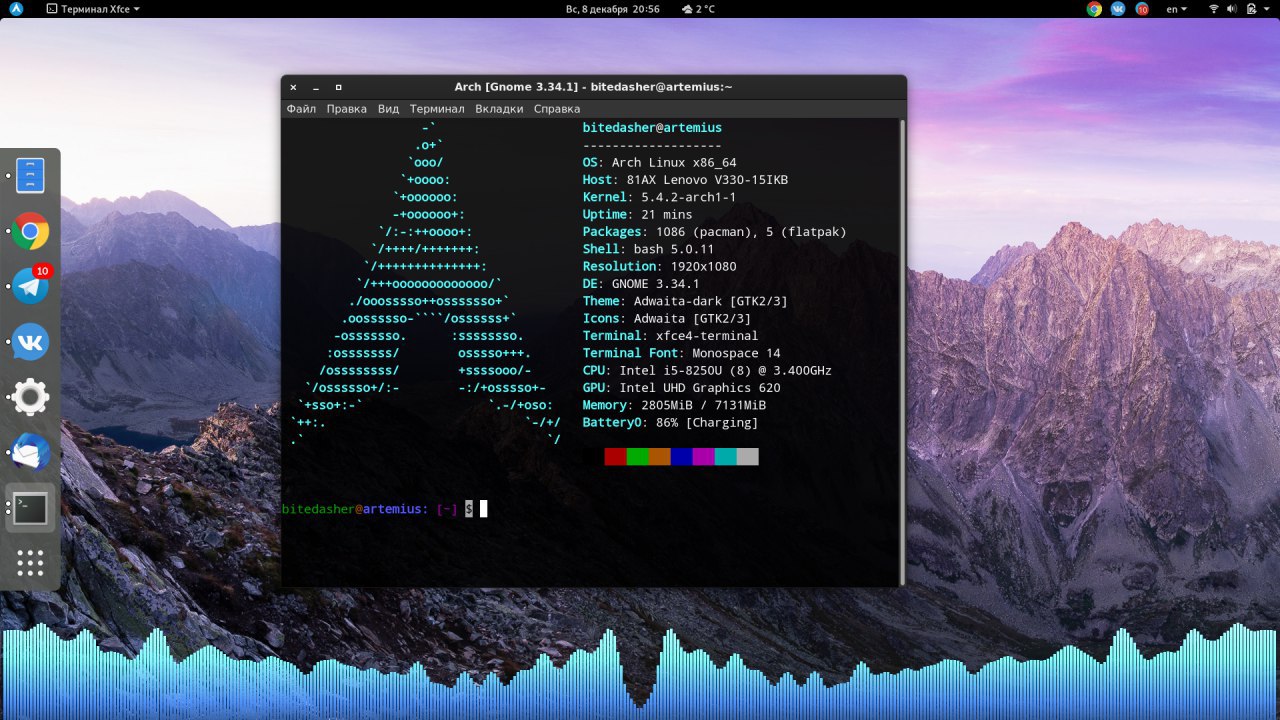Click the 'Terminal Font: Monospace 14' line
The image size is (1280, 720).
681,353
